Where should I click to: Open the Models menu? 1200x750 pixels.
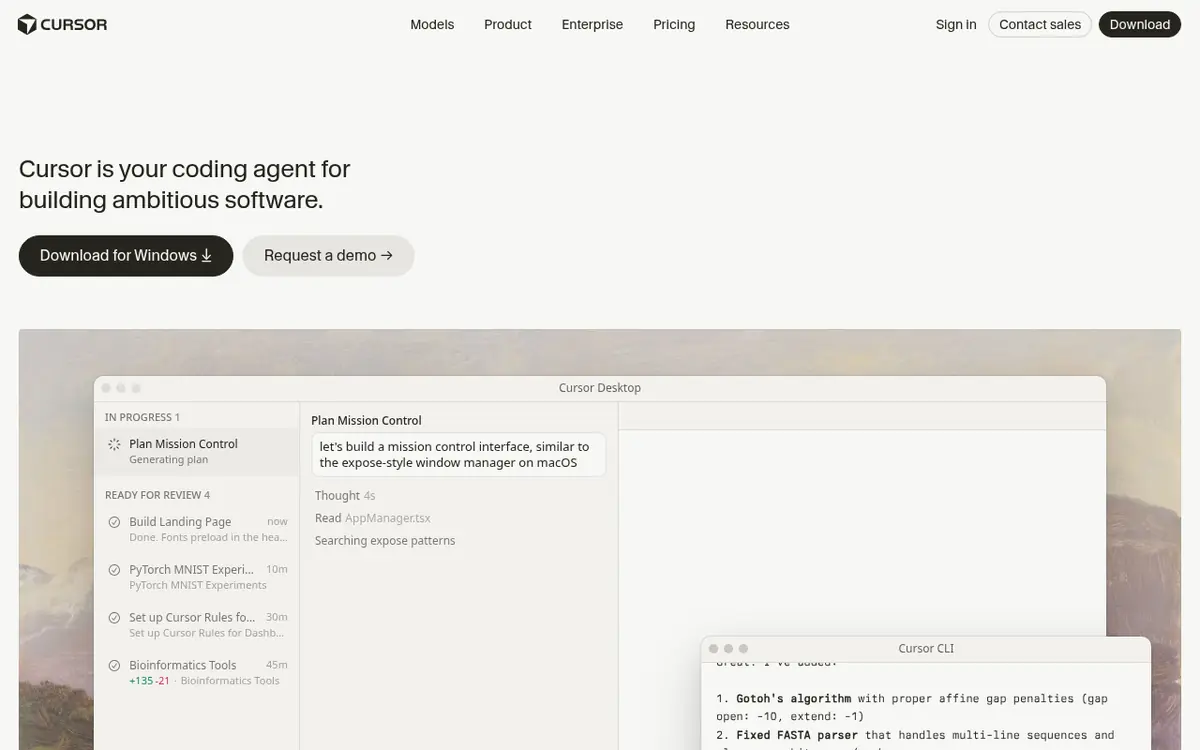point(432,24)
